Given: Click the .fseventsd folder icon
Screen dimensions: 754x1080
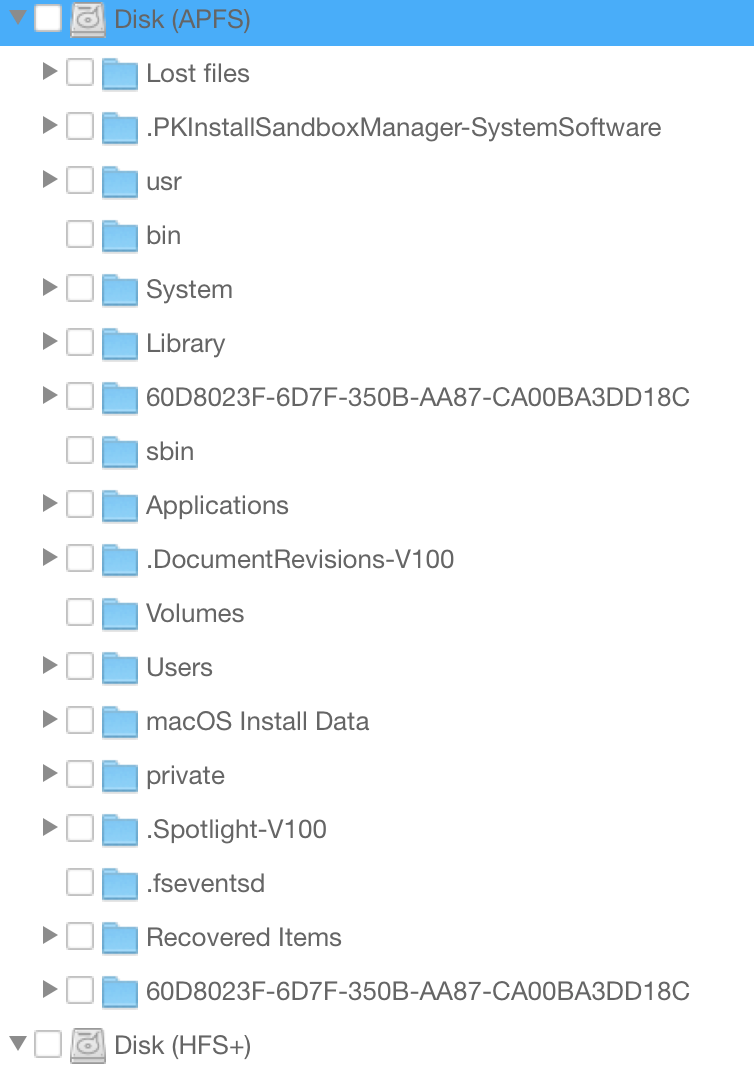Looking at the screenshot, I should pyautogui.click(x=120, y=884).
